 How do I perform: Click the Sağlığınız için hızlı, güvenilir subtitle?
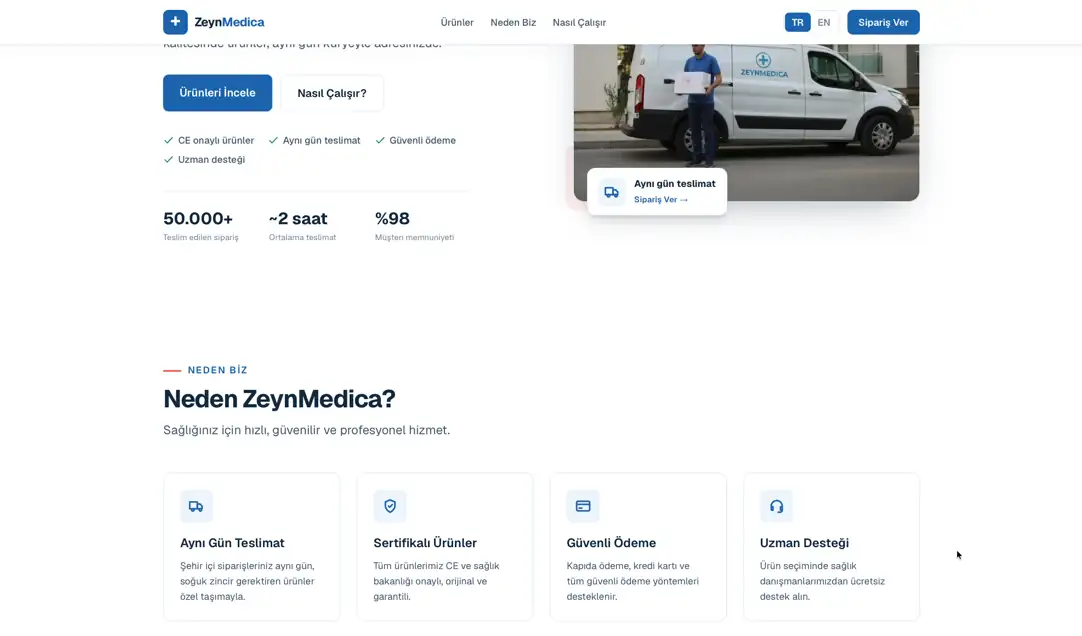(x=306, y=430)
